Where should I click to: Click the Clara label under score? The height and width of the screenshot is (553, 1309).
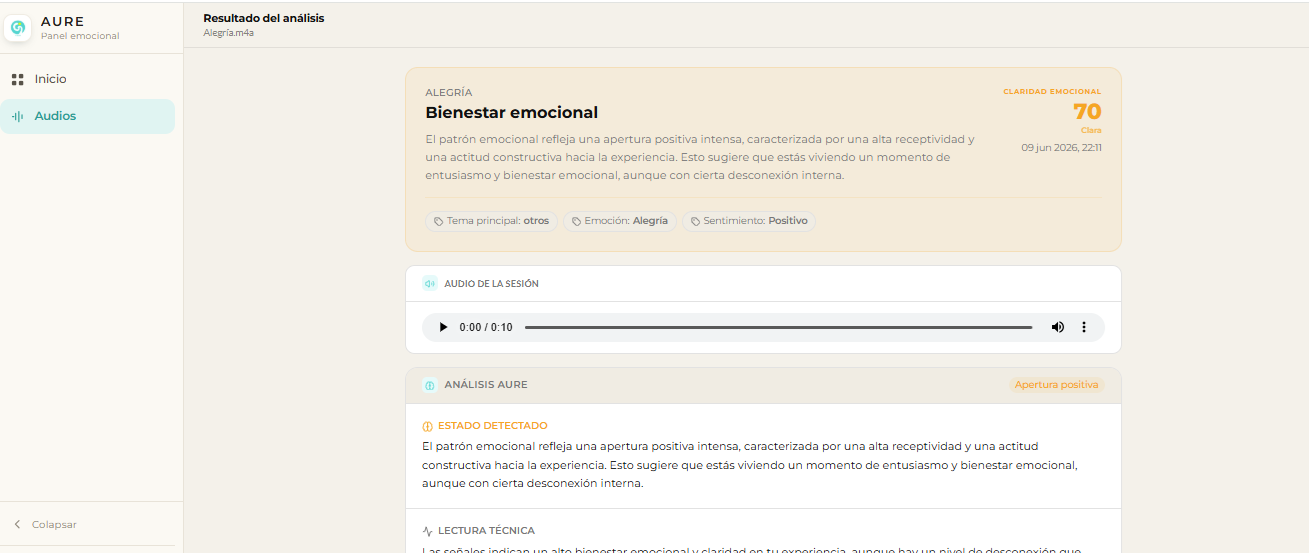1091,130
